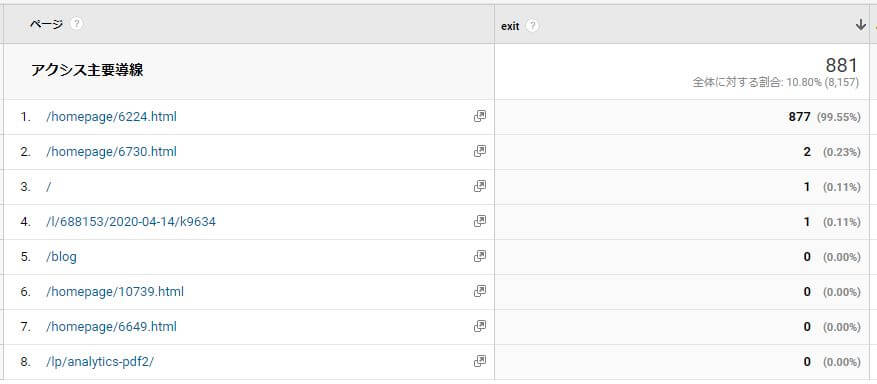Click the ページ column header
877x384 pixels.
click(46, 24)
